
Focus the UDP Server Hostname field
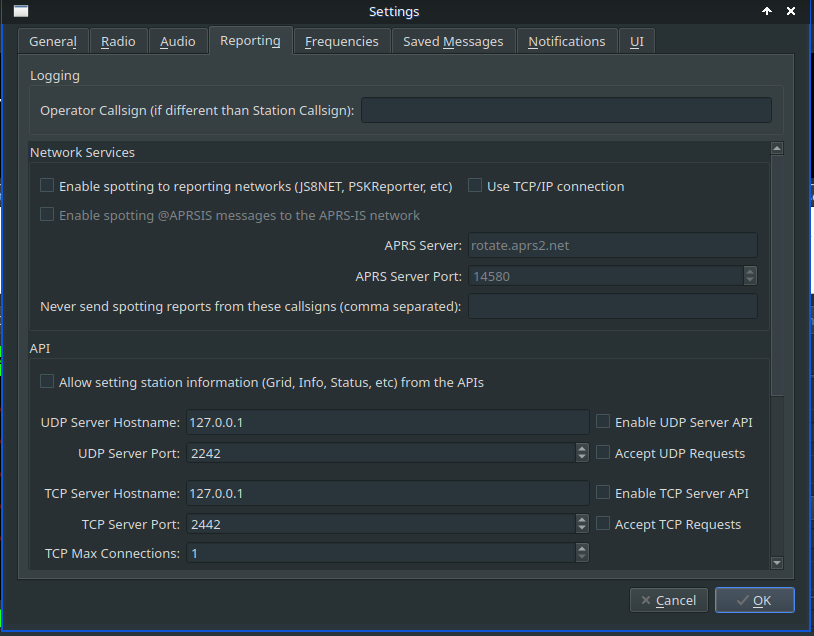click(387, 423)
